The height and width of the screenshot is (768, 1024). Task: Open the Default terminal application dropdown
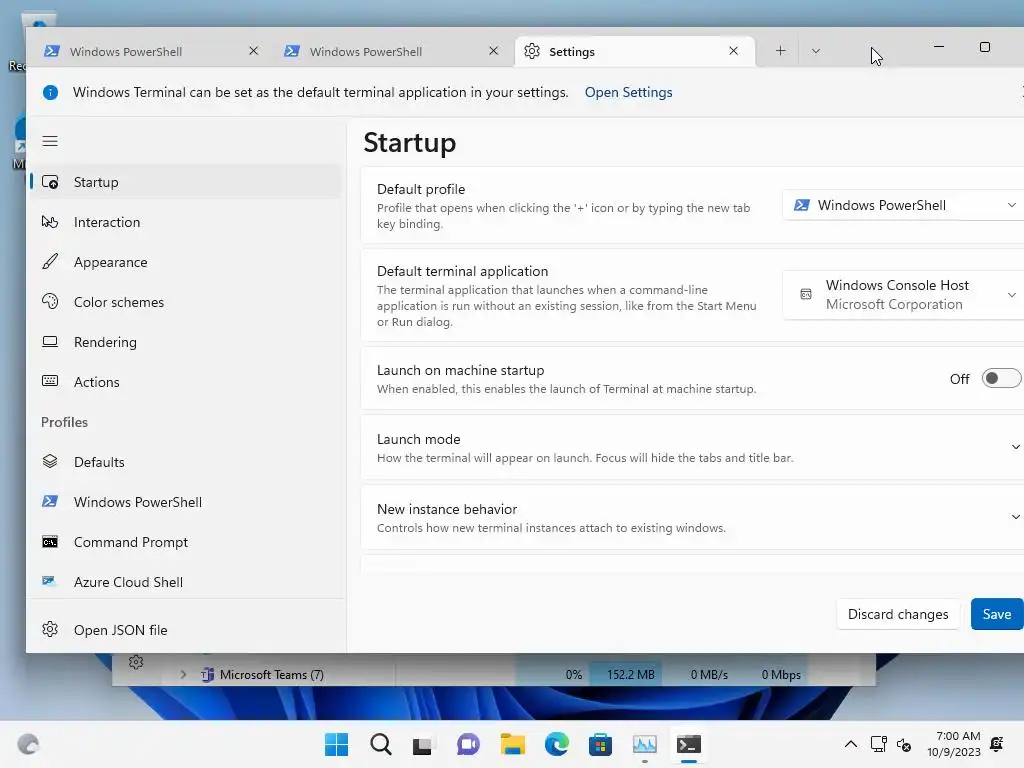[903, 295]
